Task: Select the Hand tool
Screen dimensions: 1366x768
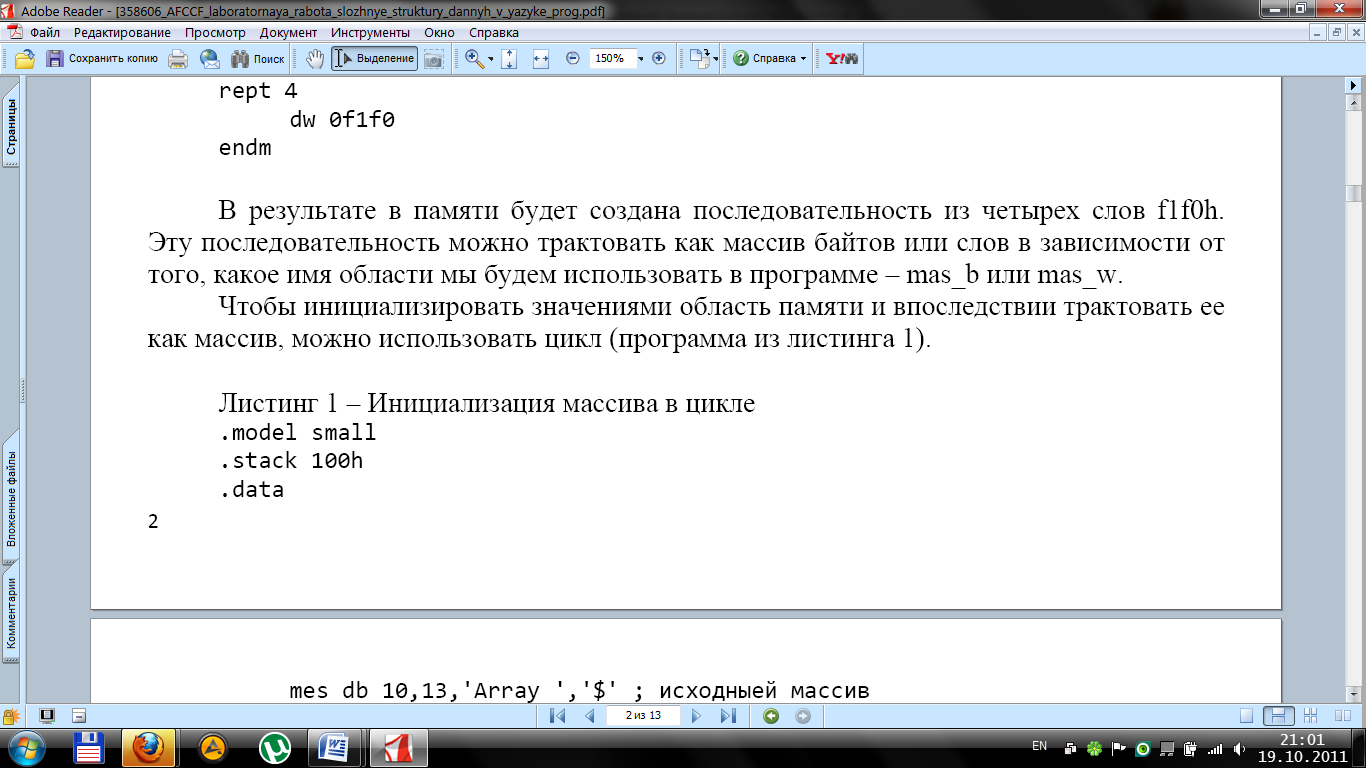Action: [314, 59]
